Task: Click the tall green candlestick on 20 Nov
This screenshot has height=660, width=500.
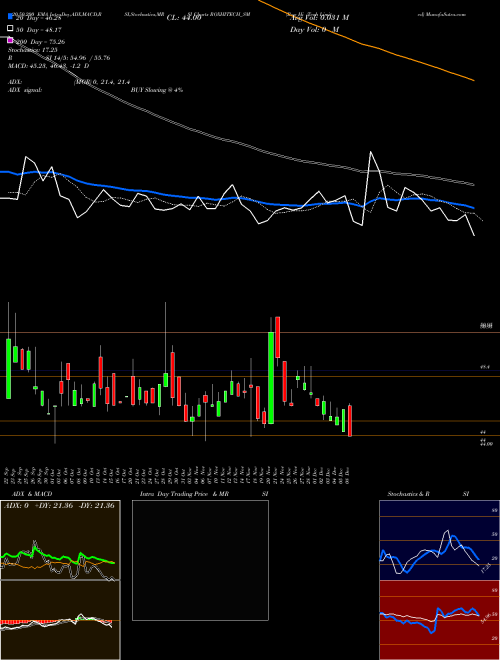Action: (271, 378)
